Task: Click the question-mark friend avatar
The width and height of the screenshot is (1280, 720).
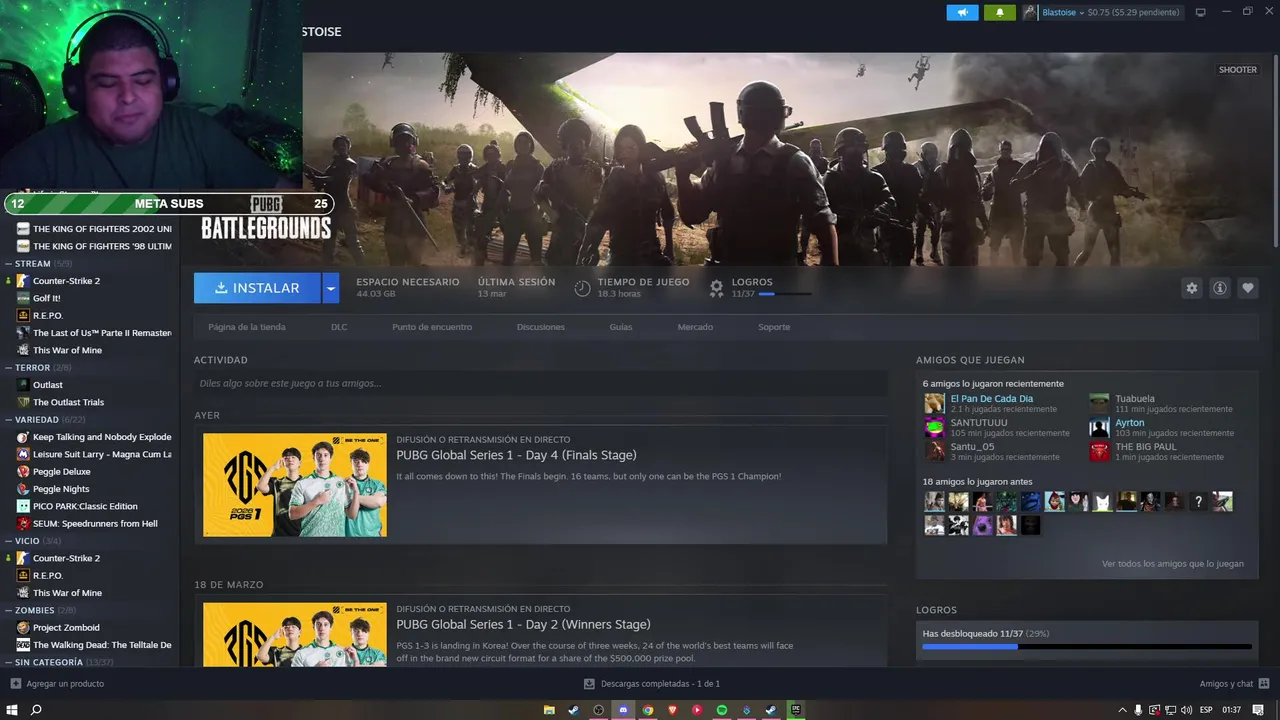Action: pos(1198,501)
